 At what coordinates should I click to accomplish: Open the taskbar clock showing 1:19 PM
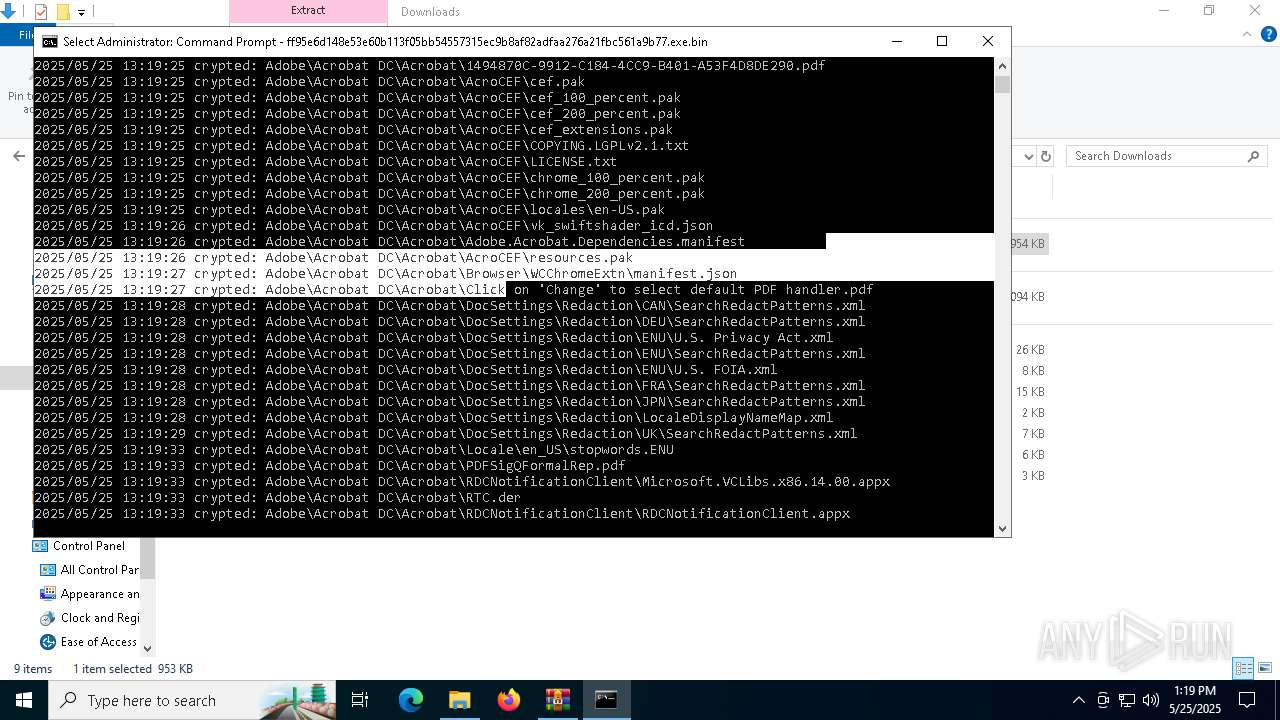pyautogui.click(x=1194, y=700)
